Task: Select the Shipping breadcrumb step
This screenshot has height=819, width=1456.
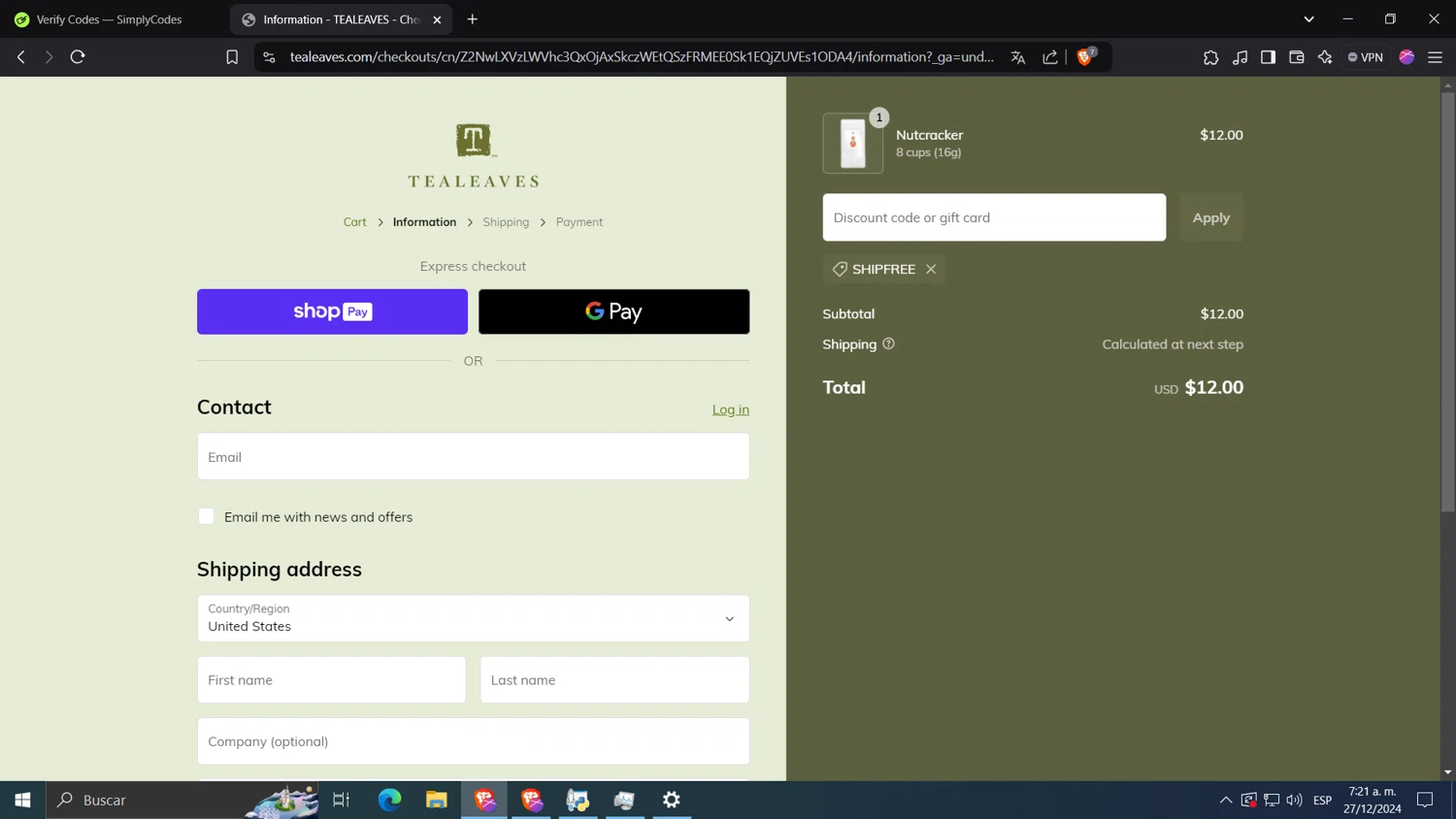Action: pos(506,222)
